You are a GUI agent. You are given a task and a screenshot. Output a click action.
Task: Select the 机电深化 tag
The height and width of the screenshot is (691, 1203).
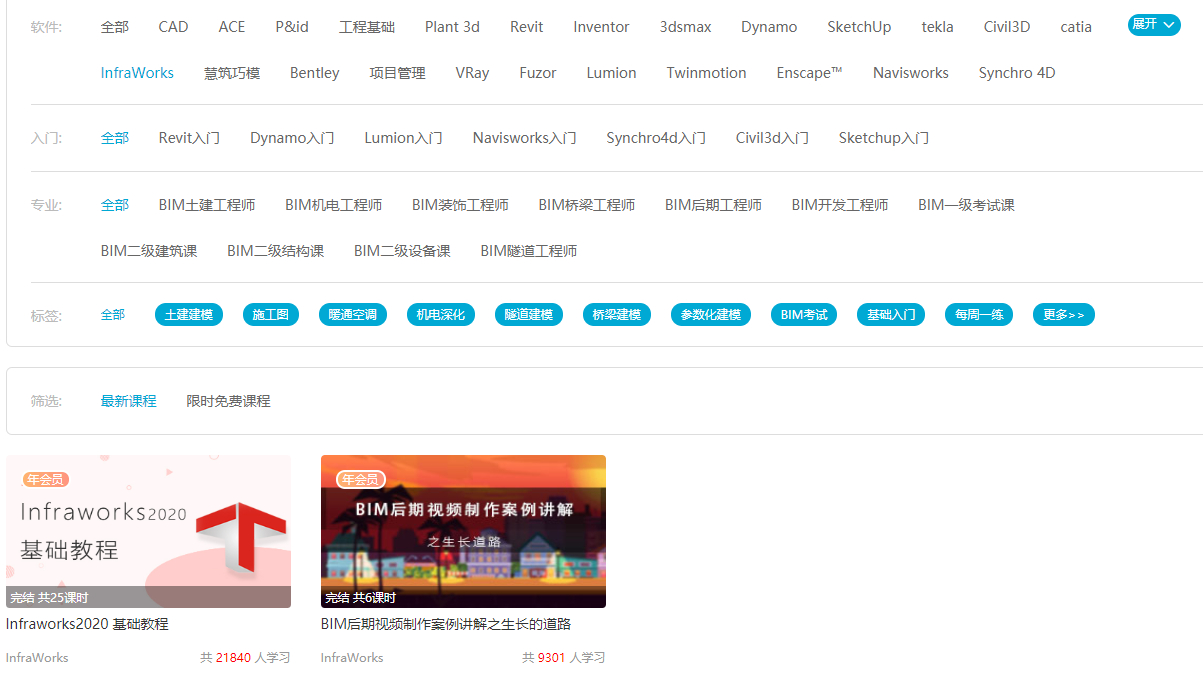pos(441,315)
